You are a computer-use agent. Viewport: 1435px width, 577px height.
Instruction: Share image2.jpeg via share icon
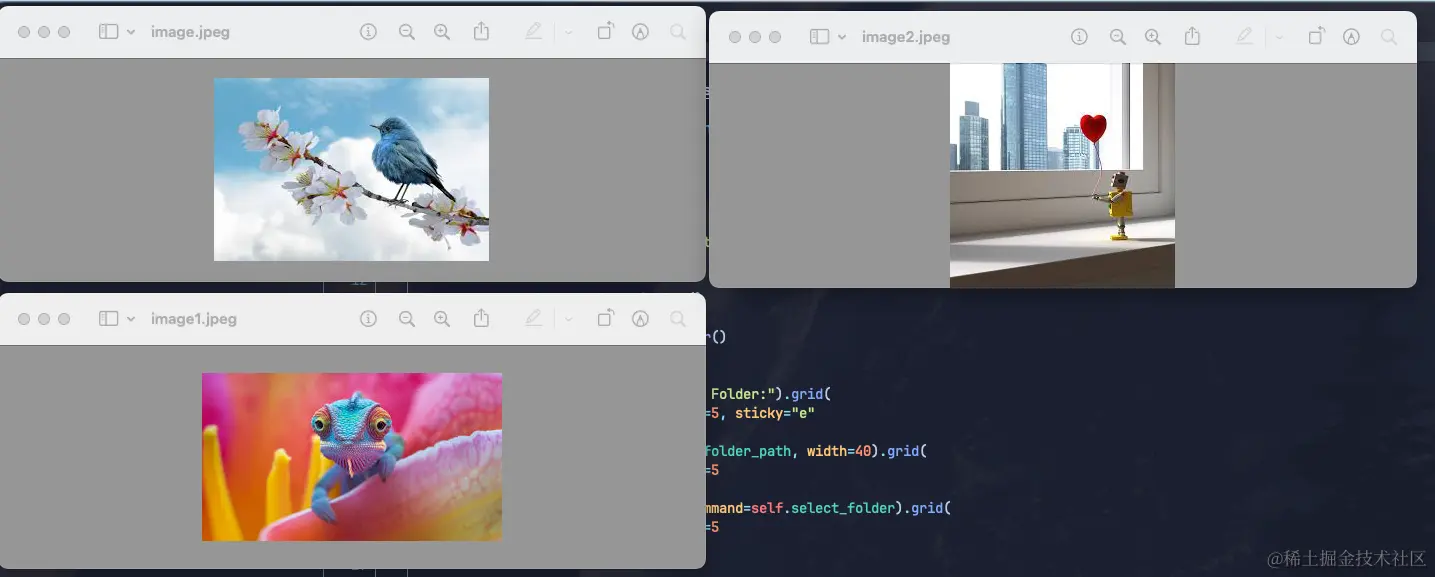pos(1192,36)
